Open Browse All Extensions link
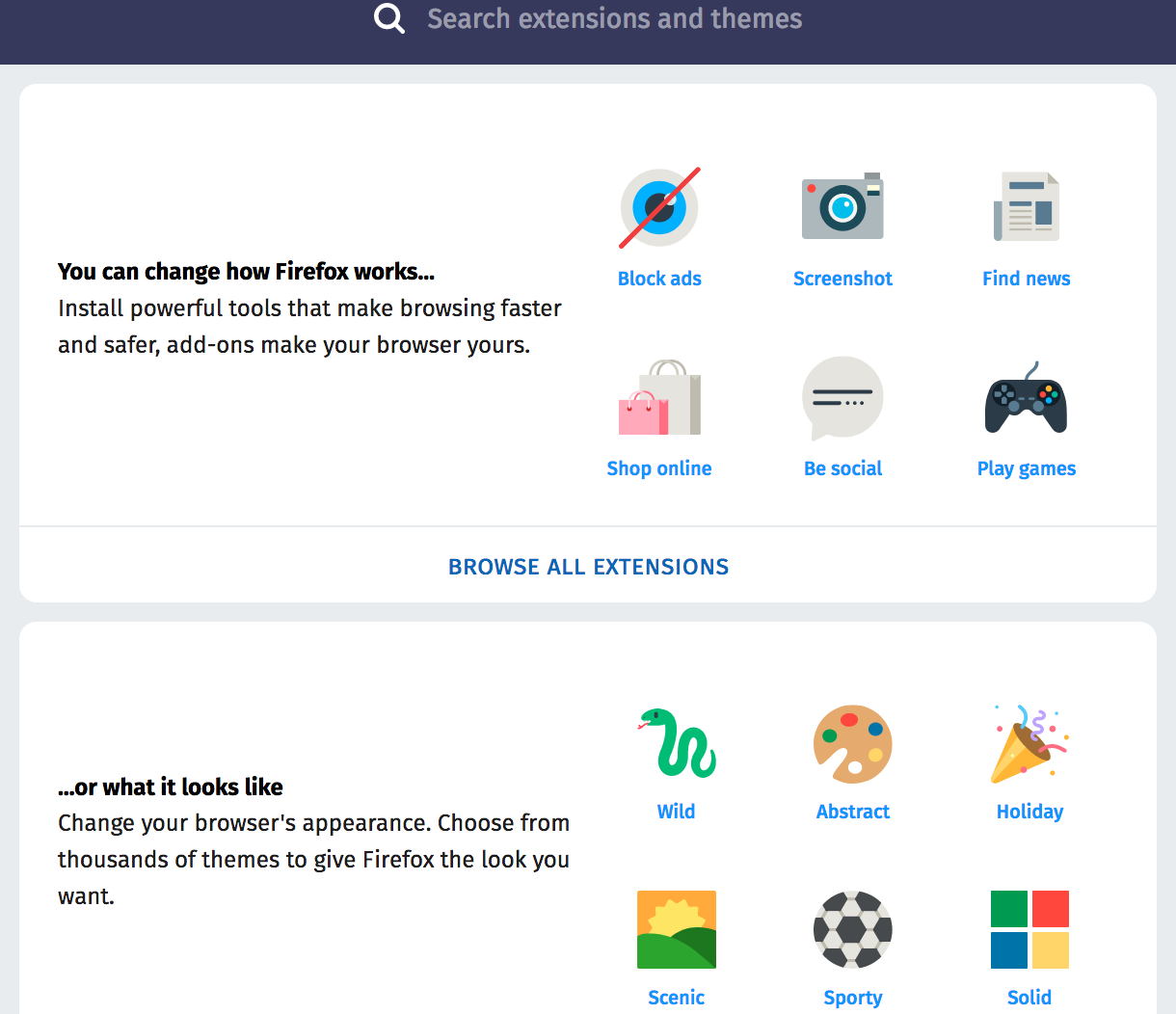 click(589, 567)
